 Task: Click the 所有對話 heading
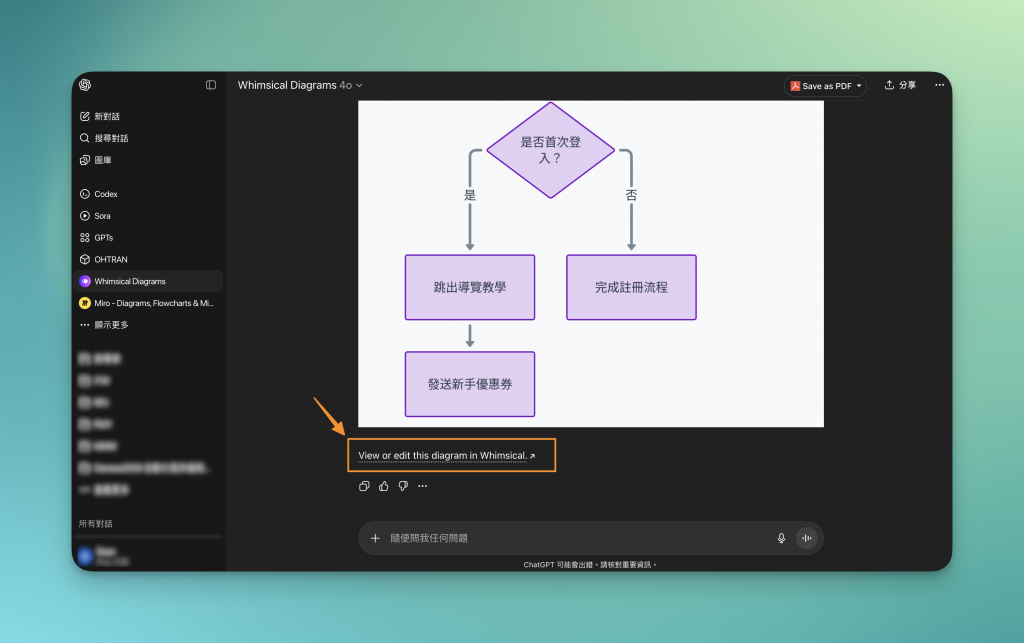coord(96,524)
